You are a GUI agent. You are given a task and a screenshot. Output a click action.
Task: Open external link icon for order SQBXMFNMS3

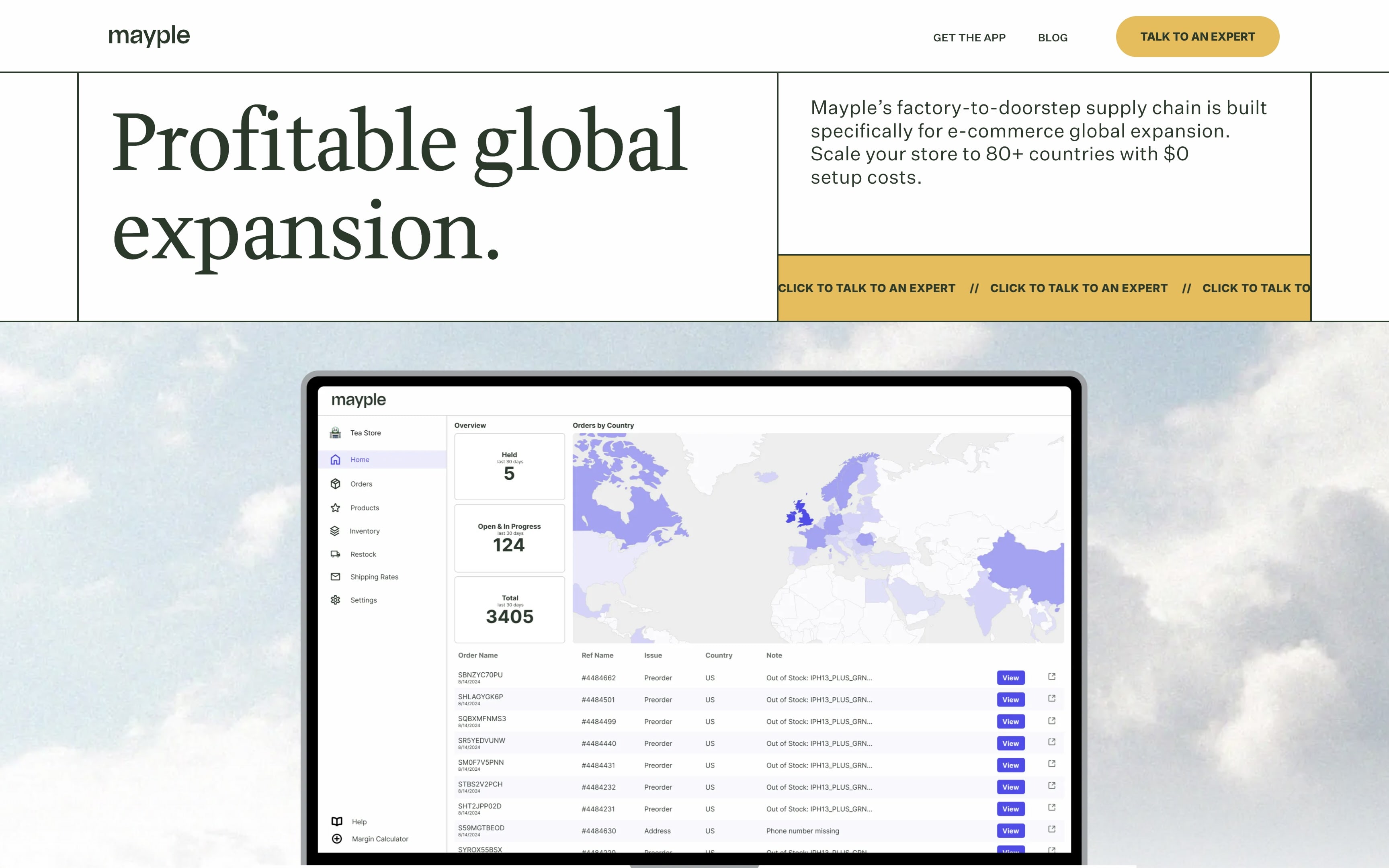tap(1051, 721)
